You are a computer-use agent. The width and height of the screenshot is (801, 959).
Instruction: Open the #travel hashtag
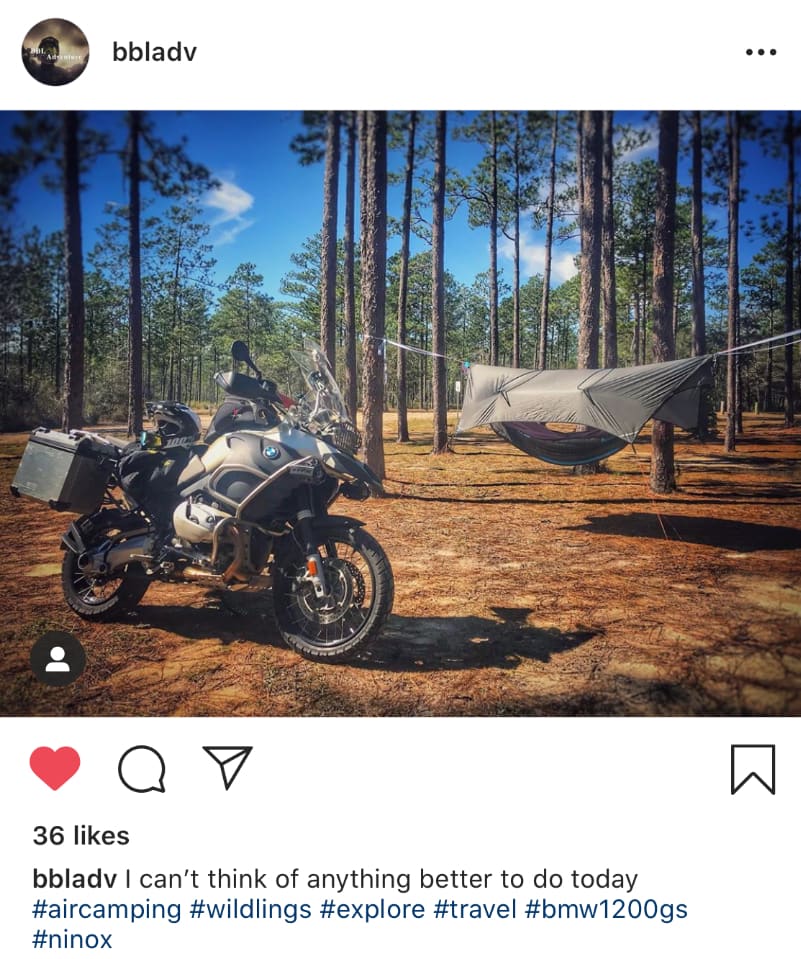tap(475, 909)
